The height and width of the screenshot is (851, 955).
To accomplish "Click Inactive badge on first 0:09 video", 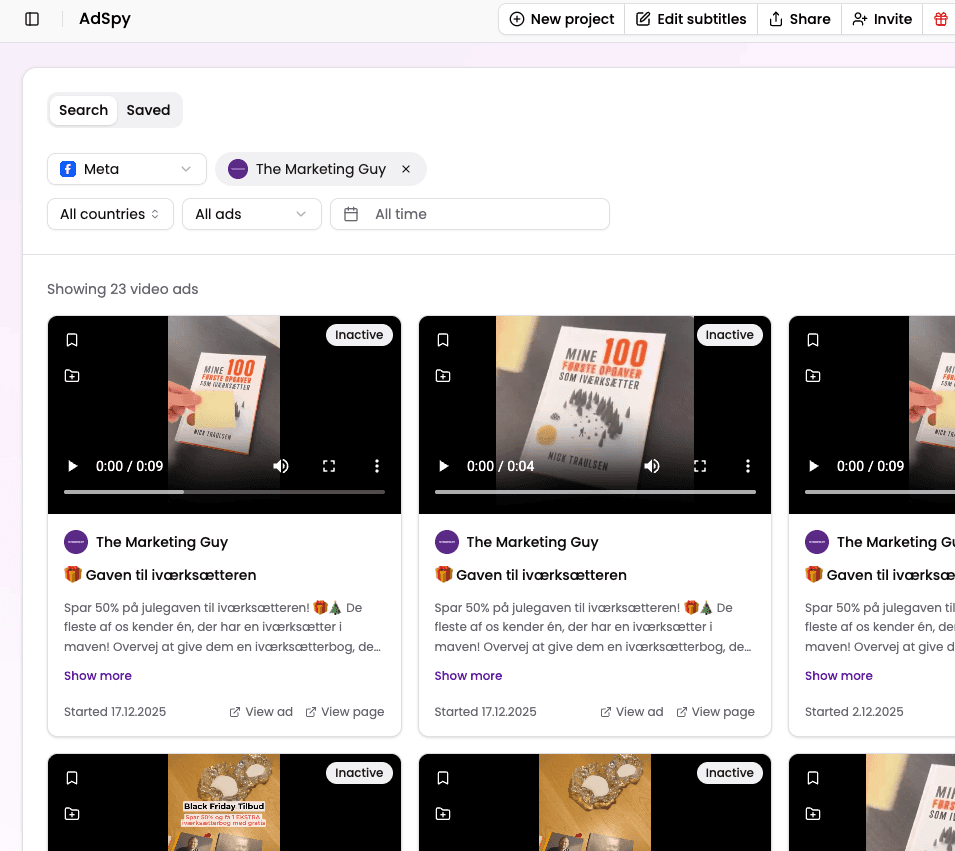I will click(x=359, y=334).
